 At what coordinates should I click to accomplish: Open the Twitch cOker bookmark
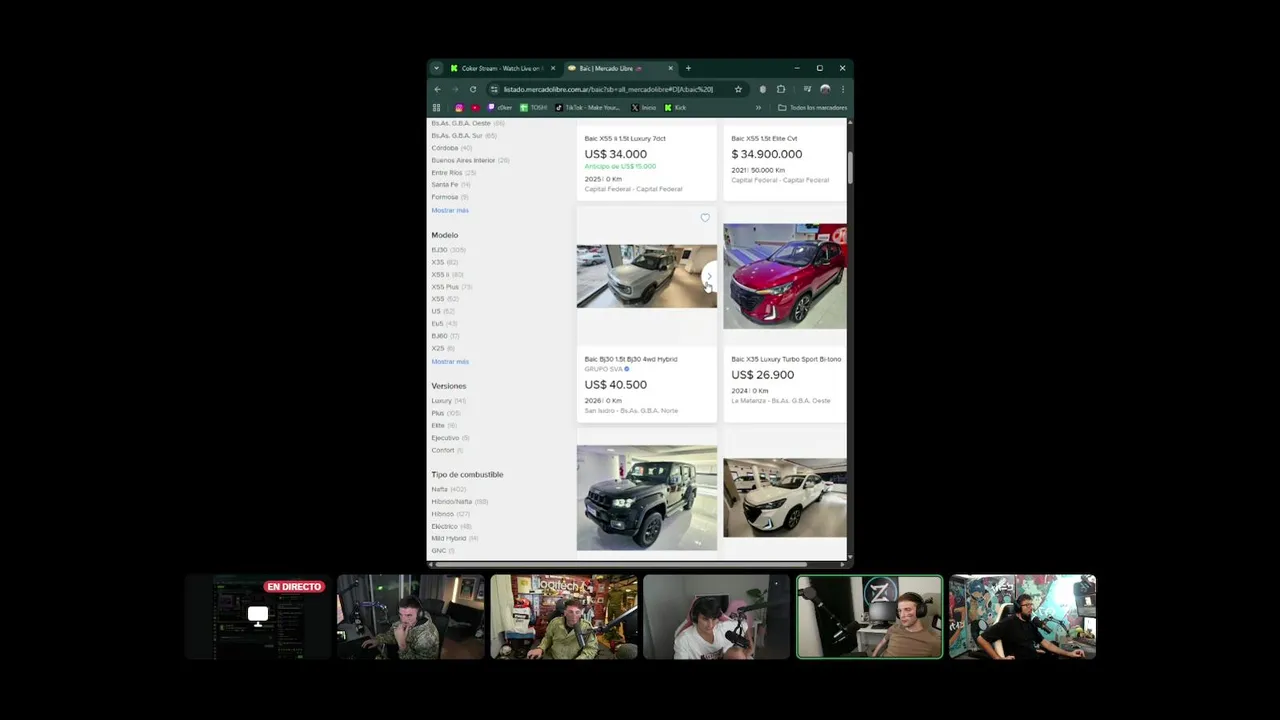500,107
